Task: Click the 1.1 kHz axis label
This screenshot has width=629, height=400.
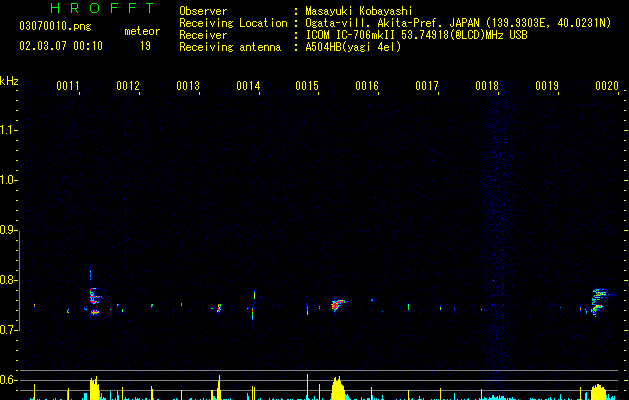Action: [8, 130]
